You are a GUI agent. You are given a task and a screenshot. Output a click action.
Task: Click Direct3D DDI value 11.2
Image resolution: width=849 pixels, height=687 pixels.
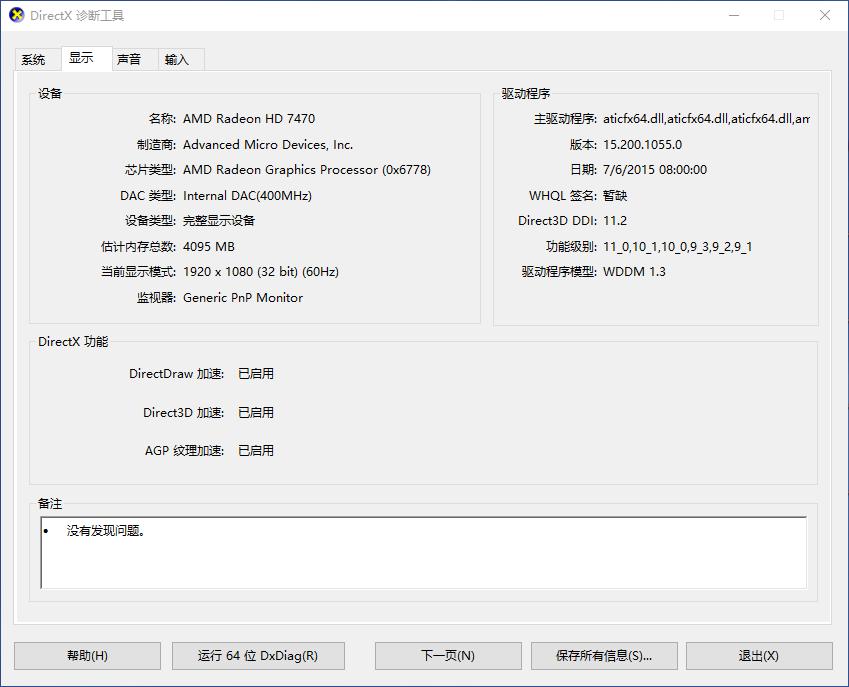tap(615, 220)
